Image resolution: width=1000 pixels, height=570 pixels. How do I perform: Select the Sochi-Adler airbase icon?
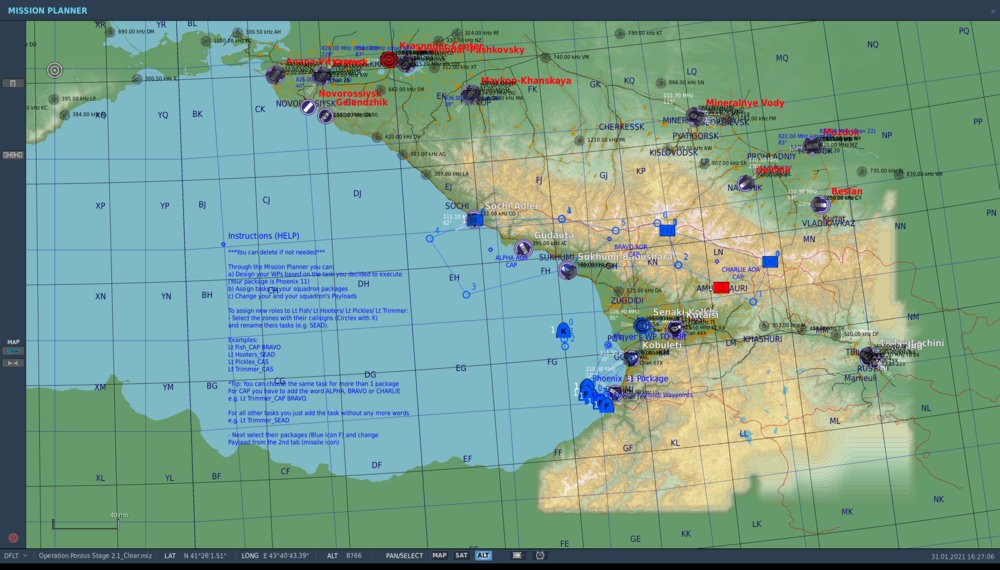pyautogui.click(x=474, y=220)
